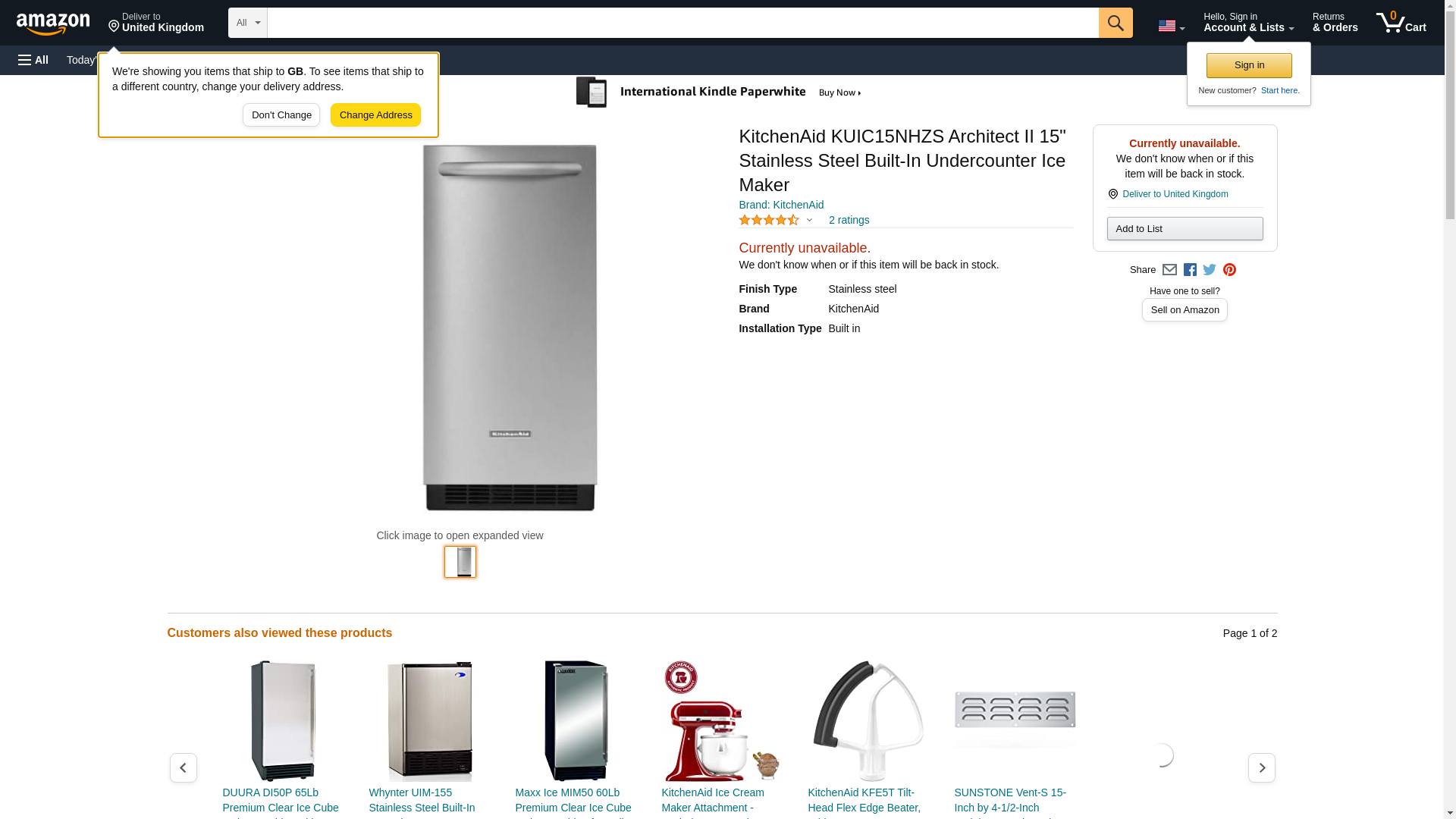1456x819 pixels.
Task: Share product via email icon
Action: (x=1169, y=270)
